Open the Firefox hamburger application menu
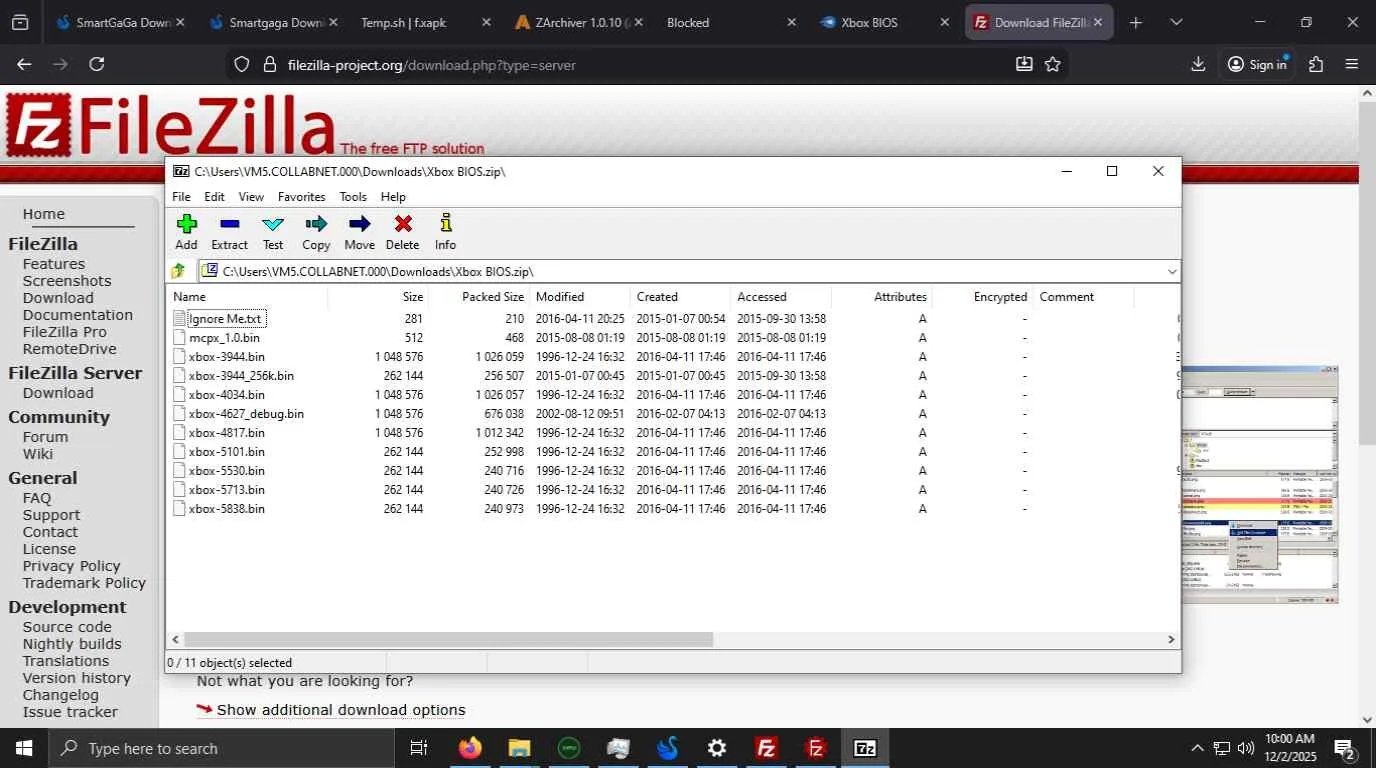The height and width of the screenshot is (768, 1376). [1352, 64]
